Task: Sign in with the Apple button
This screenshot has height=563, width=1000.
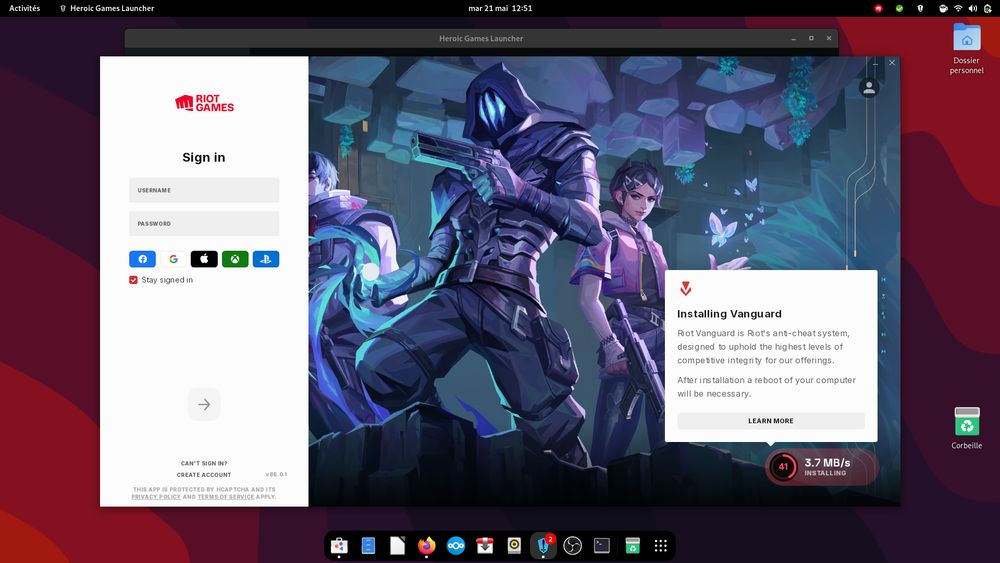Action: coord(204,259)
